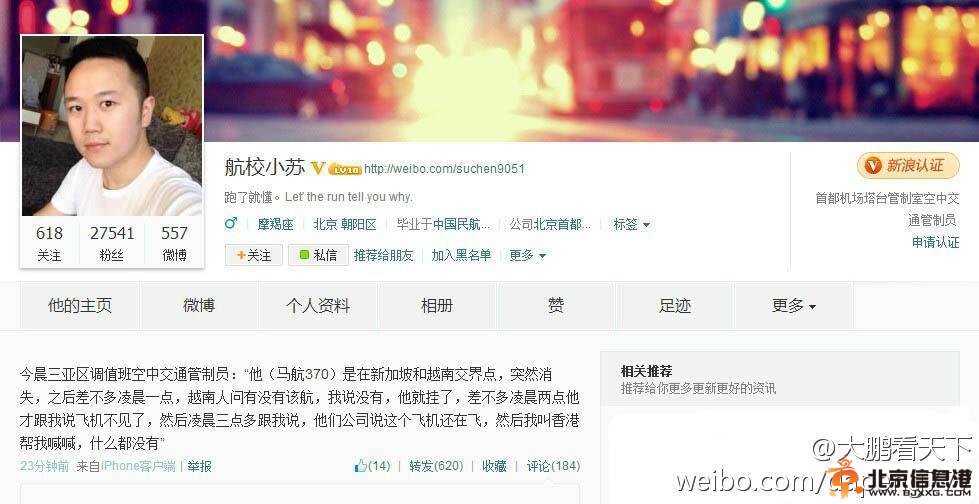The width and height of the screenshot is (979, 504).
Task: Open the profile avatar photo
Action: pyautogui.click(x=112, y=126)
